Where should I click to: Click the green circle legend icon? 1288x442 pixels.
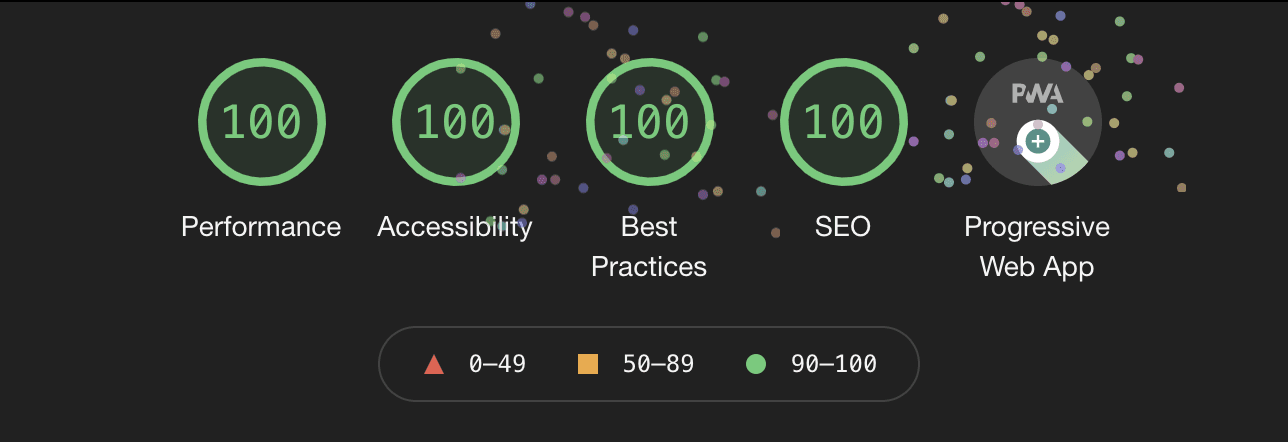(x=756, y=364)
